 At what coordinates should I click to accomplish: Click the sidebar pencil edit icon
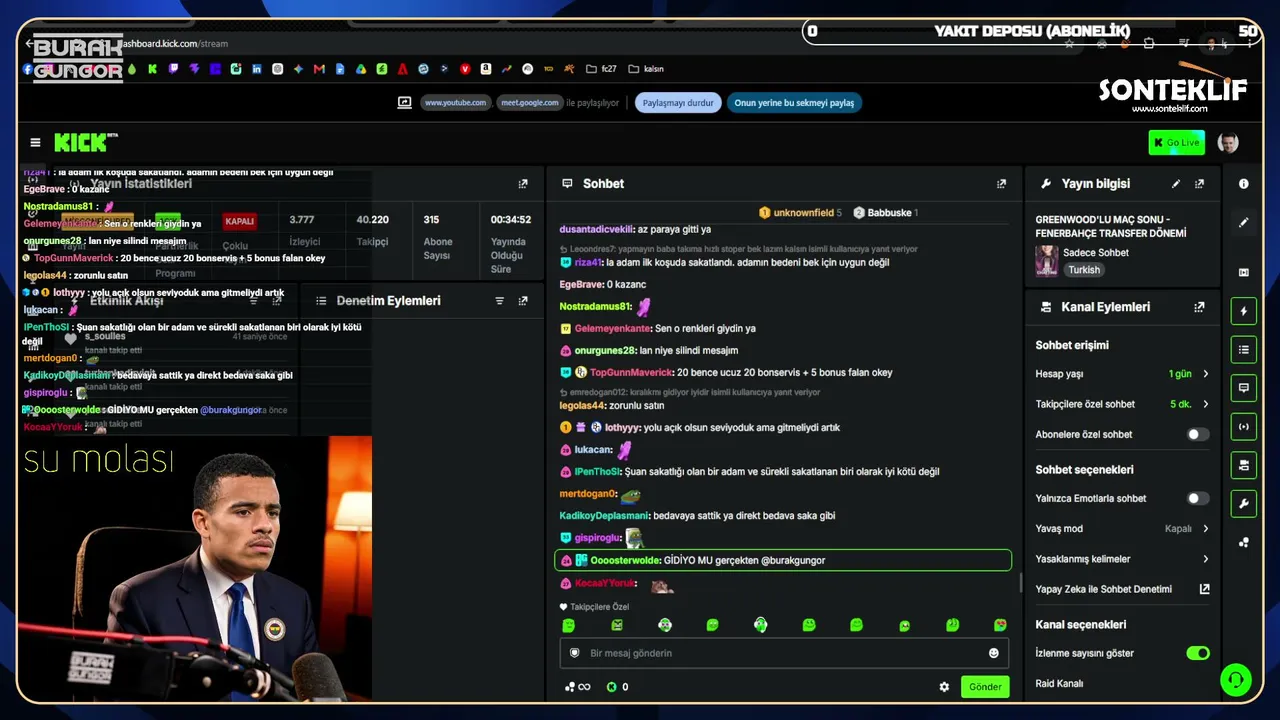[1244, 222]
